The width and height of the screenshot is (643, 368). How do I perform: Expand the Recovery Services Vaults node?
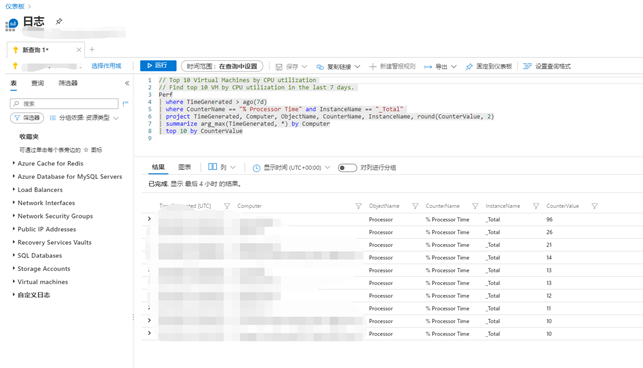14,242
